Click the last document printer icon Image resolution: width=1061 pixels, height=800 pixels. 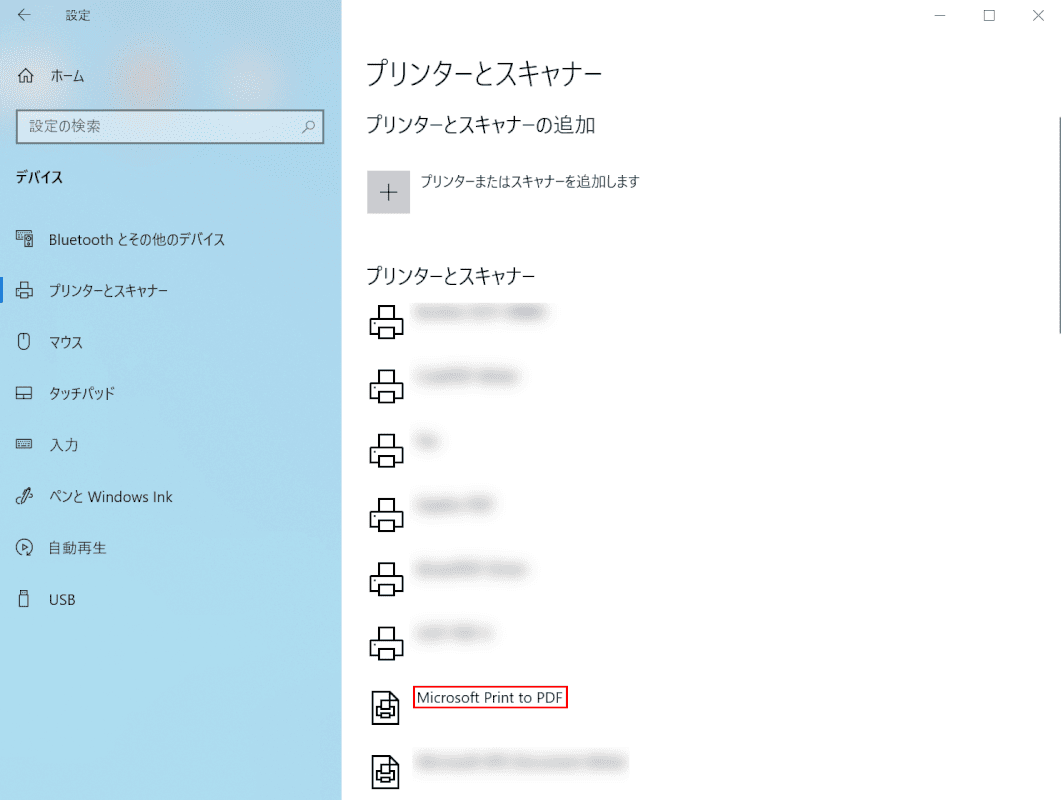click(x=386, y=772)
